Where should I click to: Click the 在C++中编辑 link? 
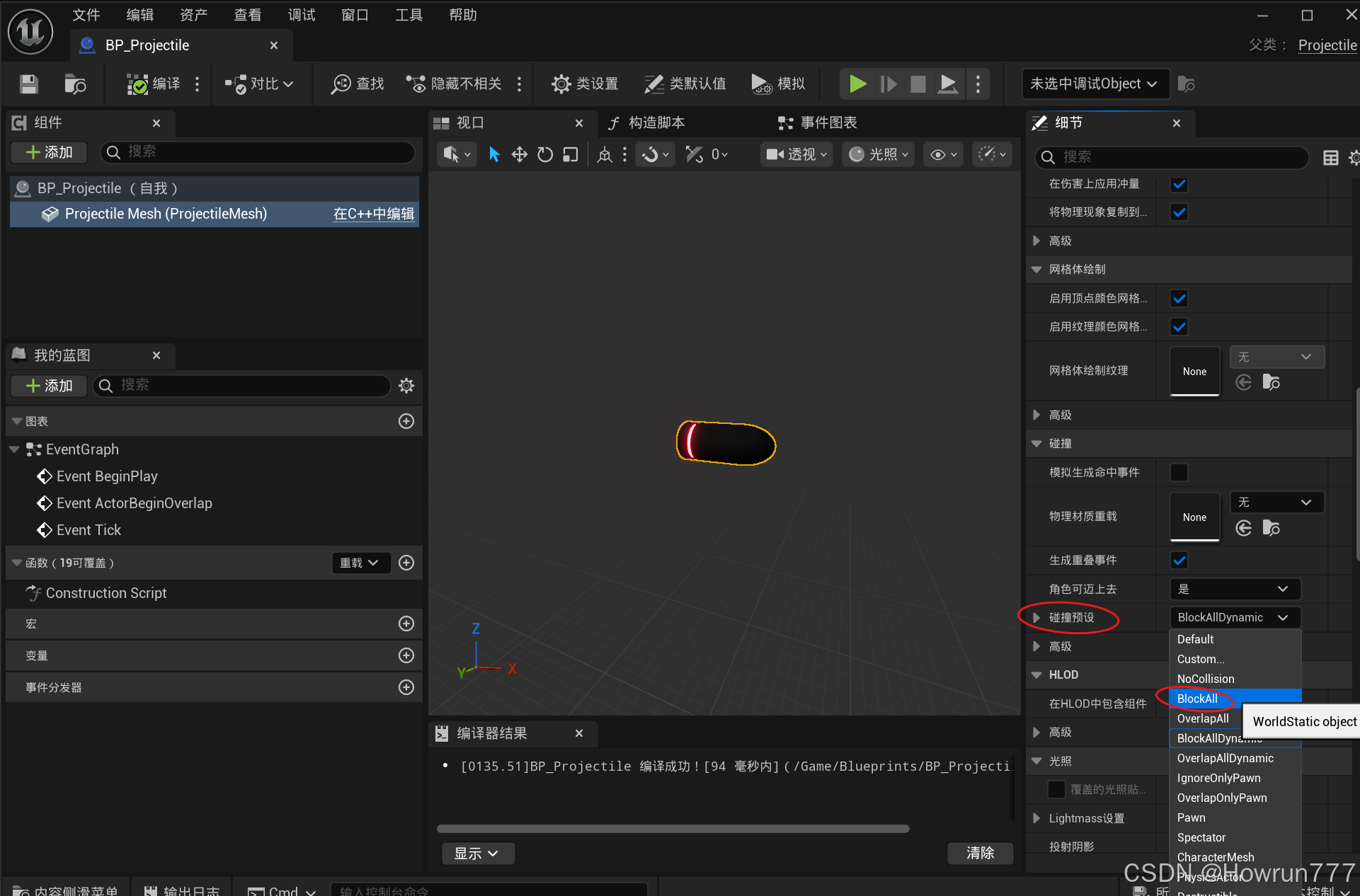tap(373, 214)
